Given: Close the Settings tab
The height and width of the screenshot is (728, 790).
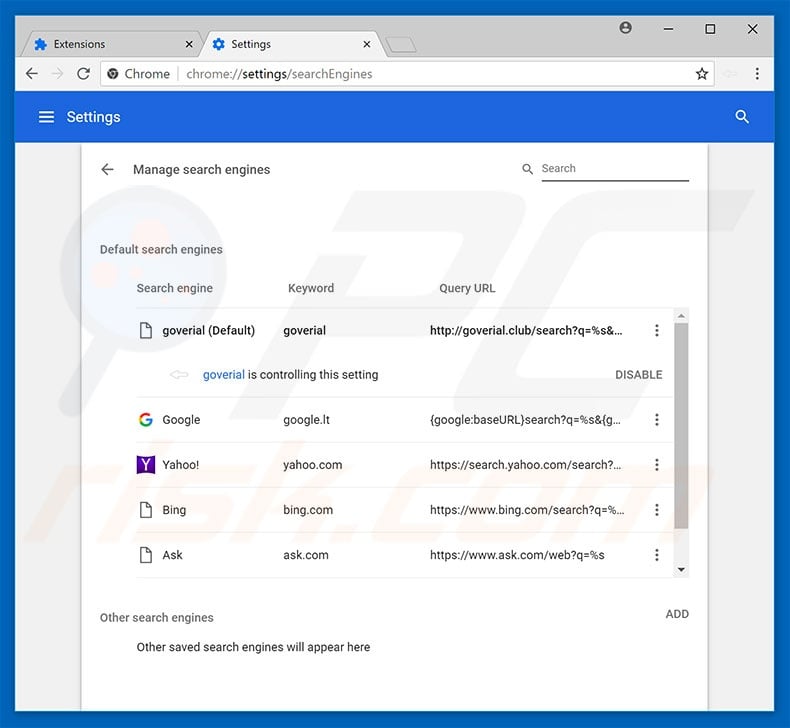Looking at the screenshot, I should [367, 44].
